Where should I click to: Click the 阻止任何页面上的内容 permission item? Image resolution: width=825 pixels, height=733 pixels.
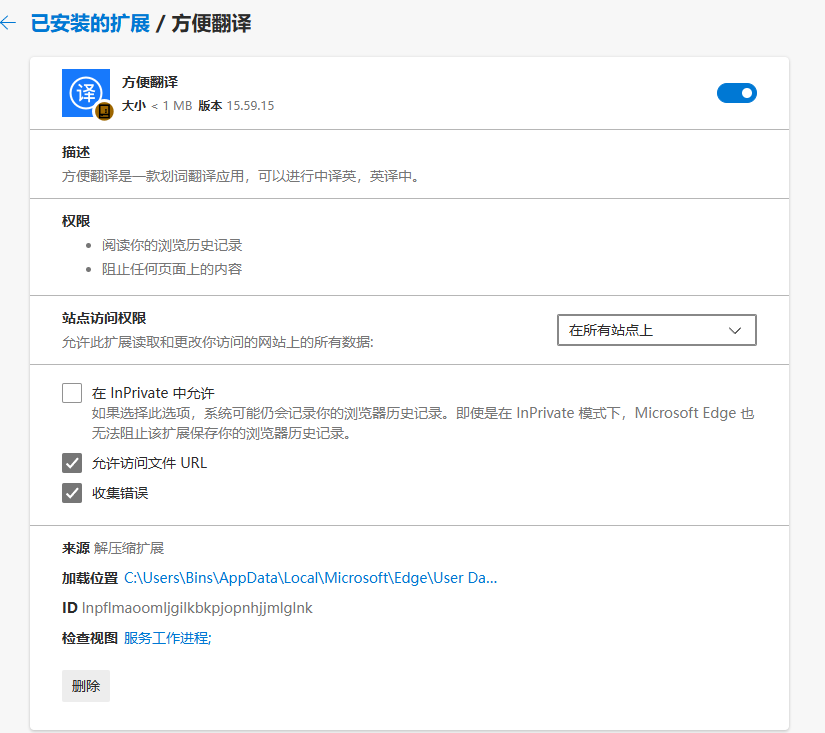pos(172,269)
